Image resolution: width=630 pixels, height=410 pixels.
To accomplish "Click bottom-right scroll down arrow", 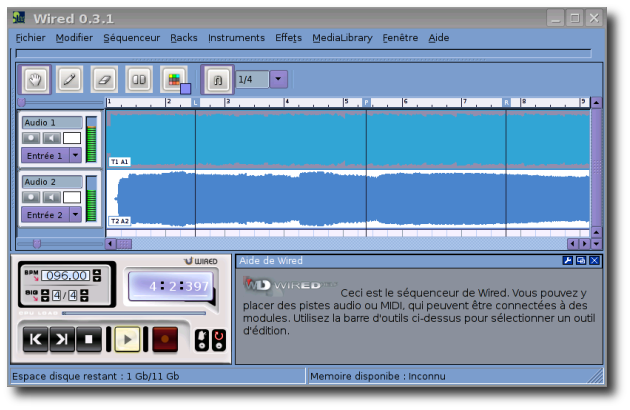I will pos(596,244).
